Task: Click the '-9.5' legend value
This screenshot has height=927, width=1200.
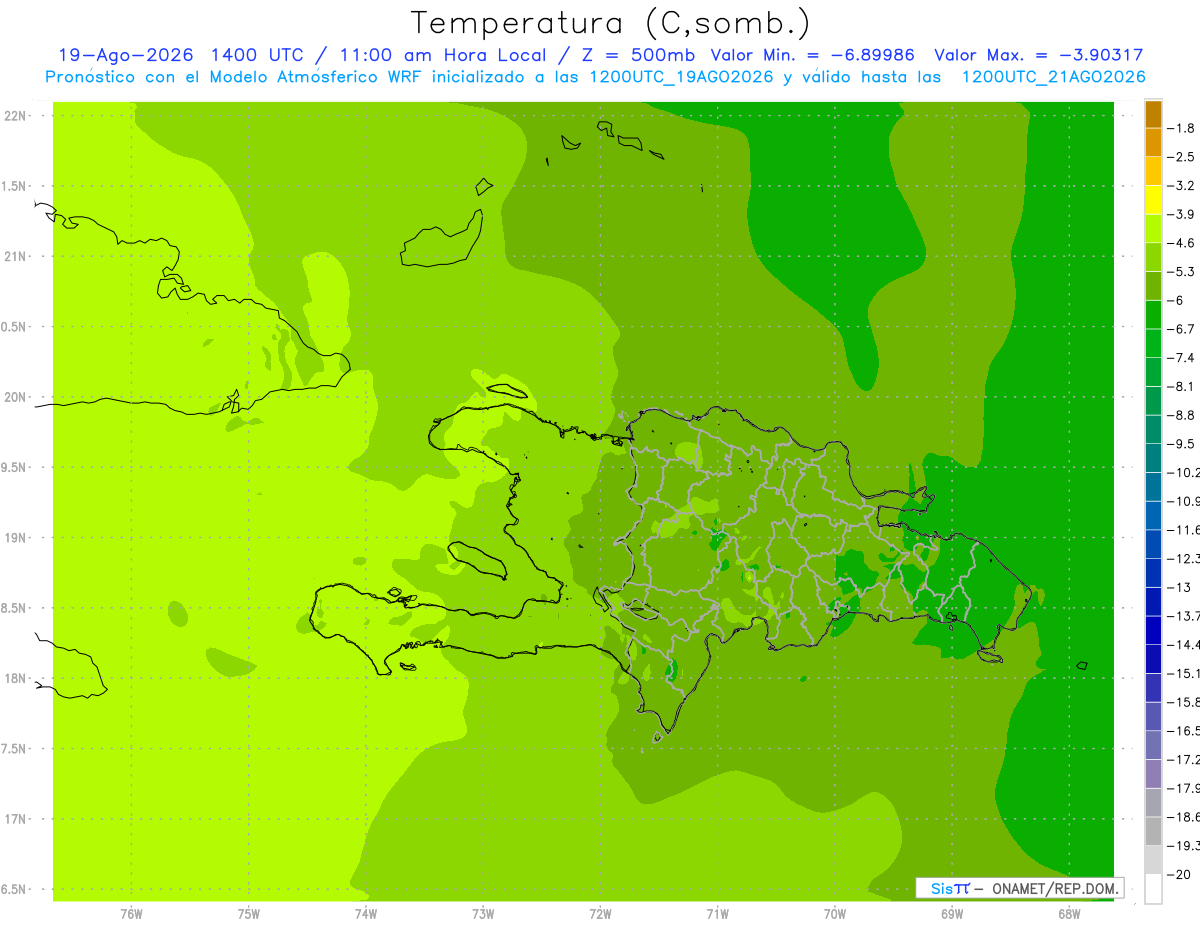Action: pyautogui.click(x=1182, y=444)
